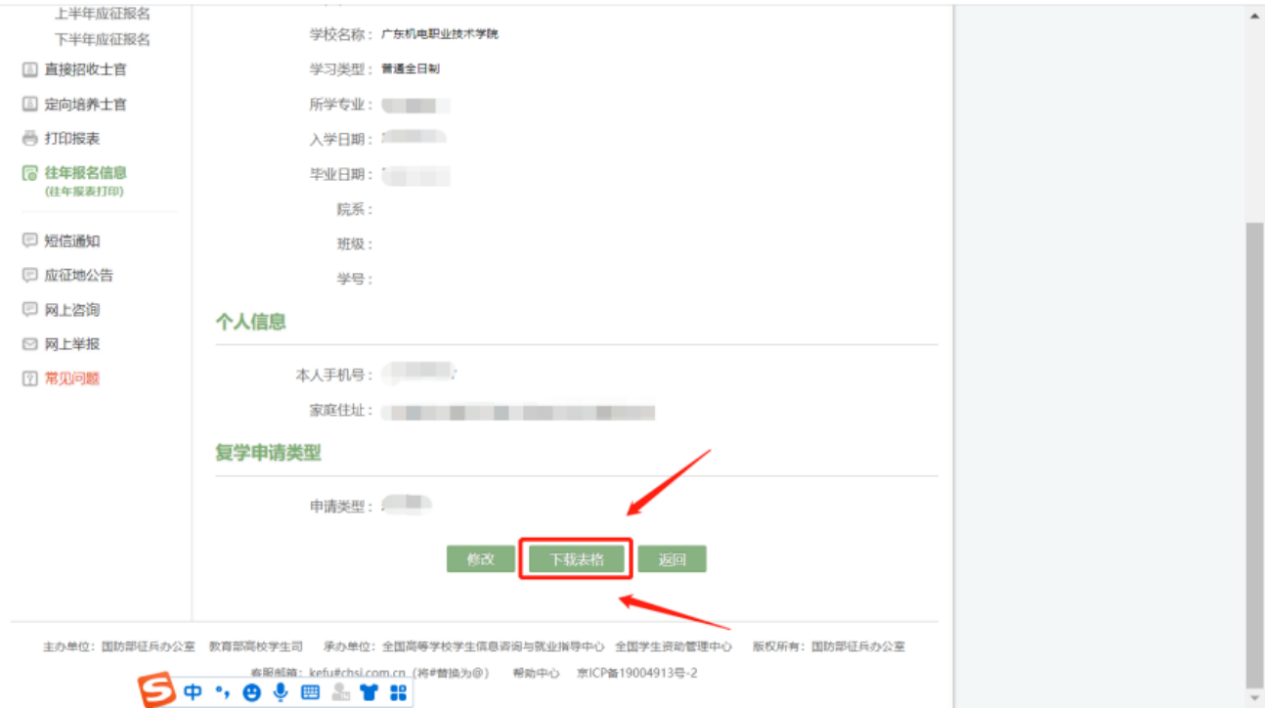1266x708 pixels.
Task: Open the 应征地公告 announcements page
Action: (x=78, y=275)
